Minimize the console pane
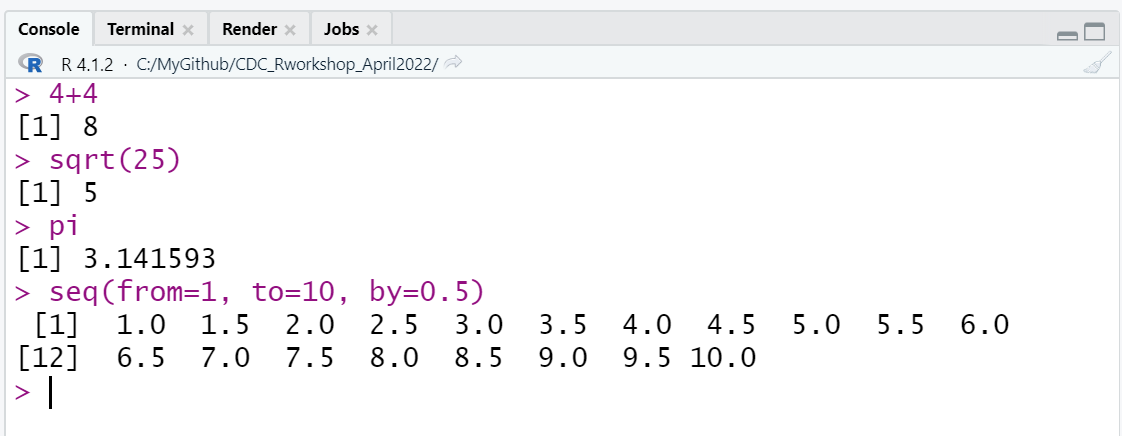Image resolution: width=1122 pixels, height=436 pixels. 1067,34
